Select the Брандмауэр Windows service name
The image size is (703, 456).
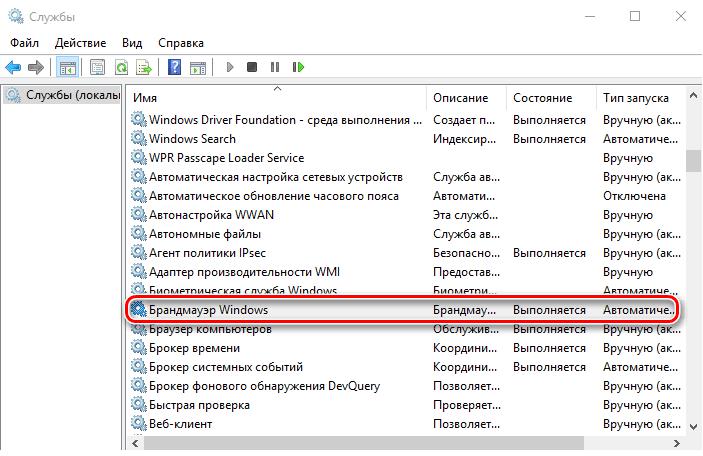(x=208, y=309)
